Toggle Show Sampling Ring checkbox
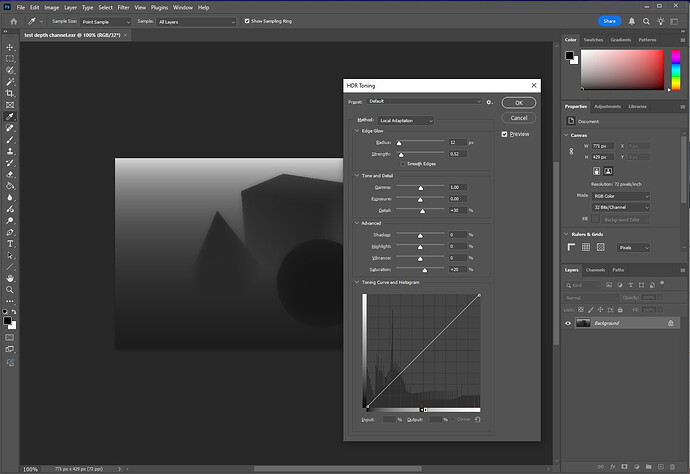690x474 pixels. 247,21
